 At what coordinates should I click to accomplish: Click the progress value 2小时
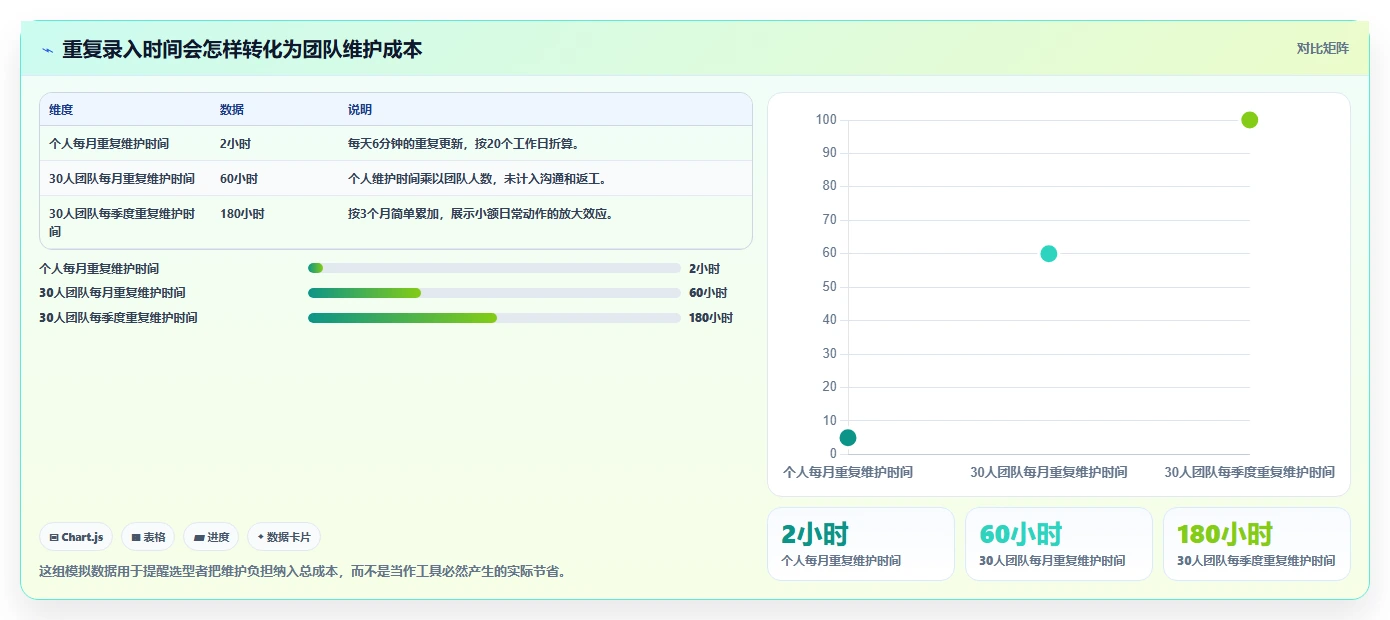coord(704,268)
